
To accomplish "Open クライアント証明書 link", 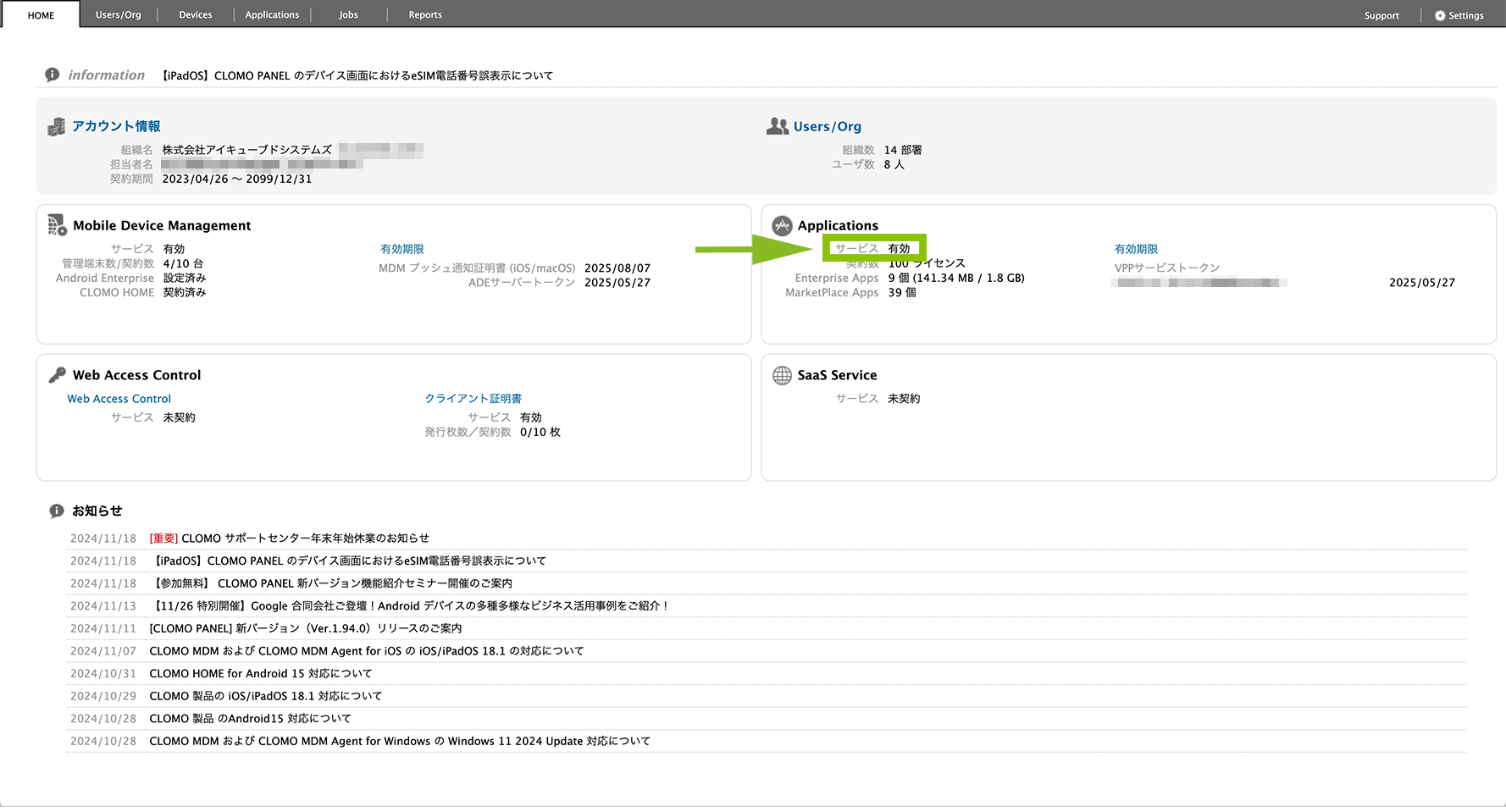I will [473, 399].
